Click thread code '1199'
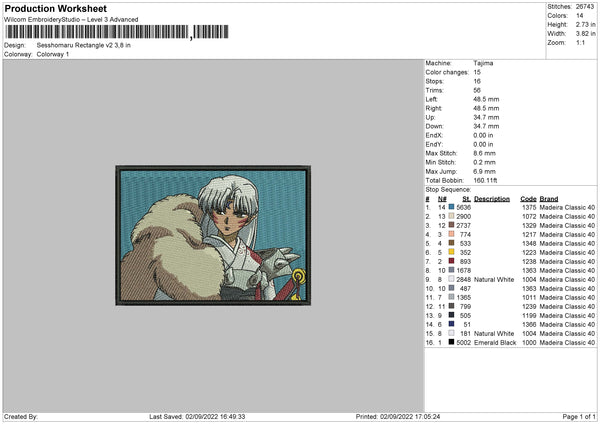Viewport: 600px width, 424px height. (x=529, y=315)
